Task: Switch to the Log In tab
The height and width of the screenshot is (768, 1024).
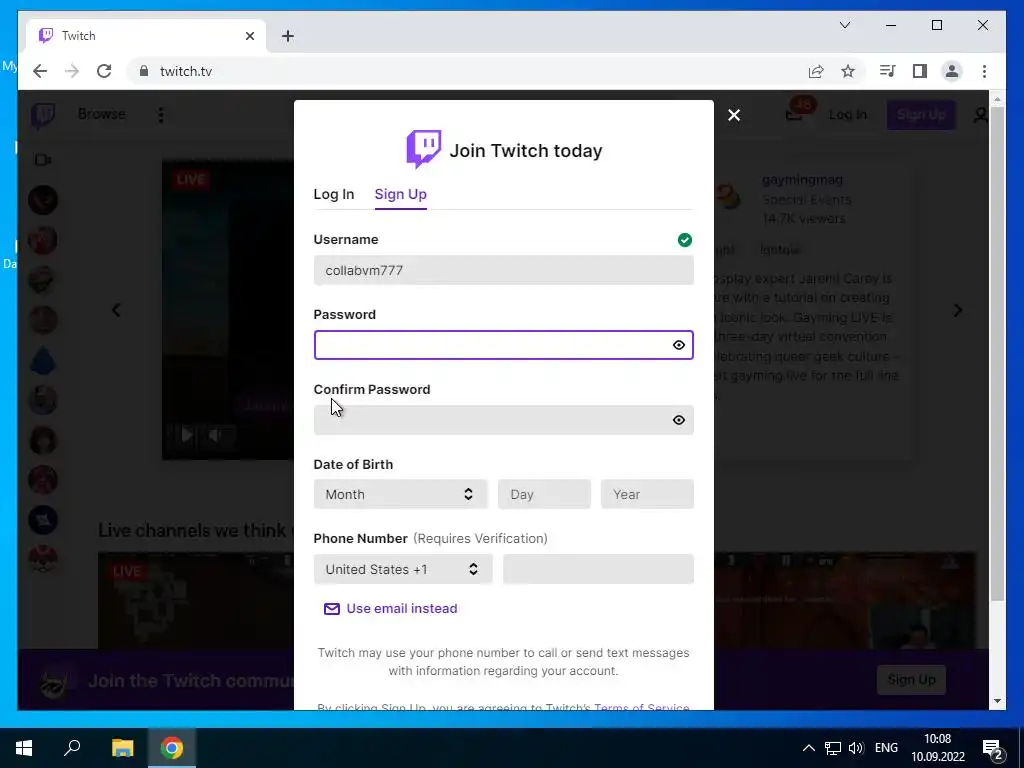Action: (x=334, y=194)
